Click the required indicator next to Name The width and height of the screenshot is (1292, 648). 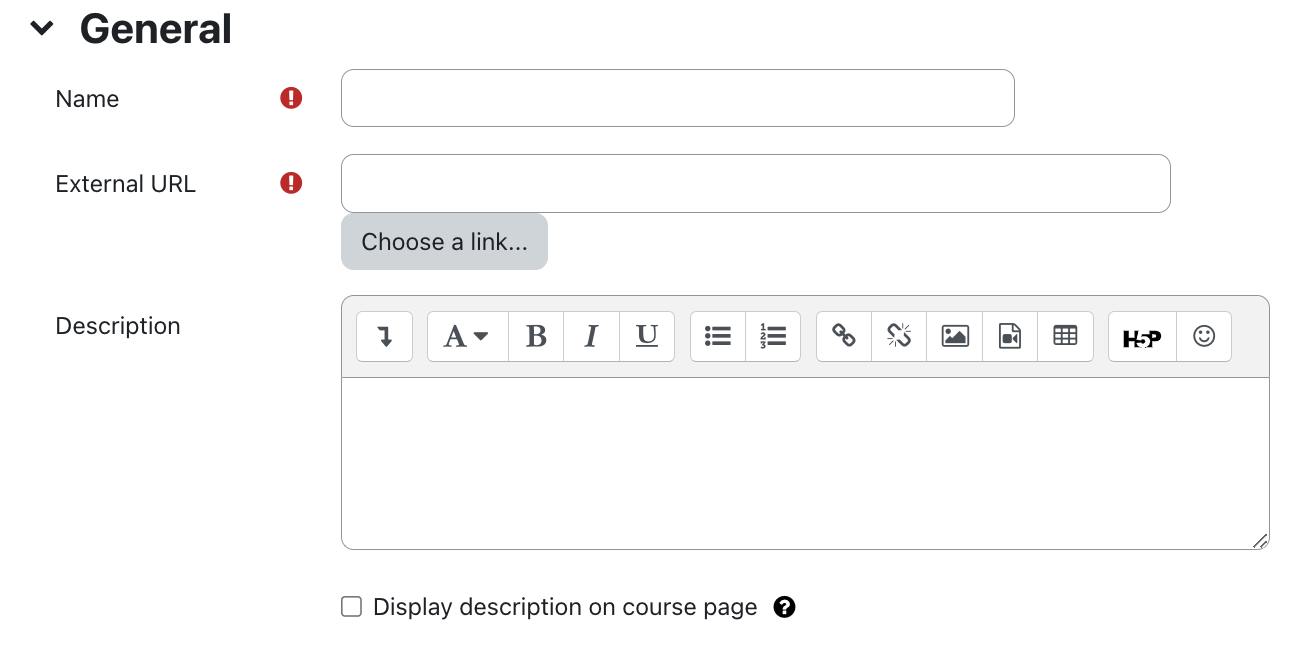point(289,98)
